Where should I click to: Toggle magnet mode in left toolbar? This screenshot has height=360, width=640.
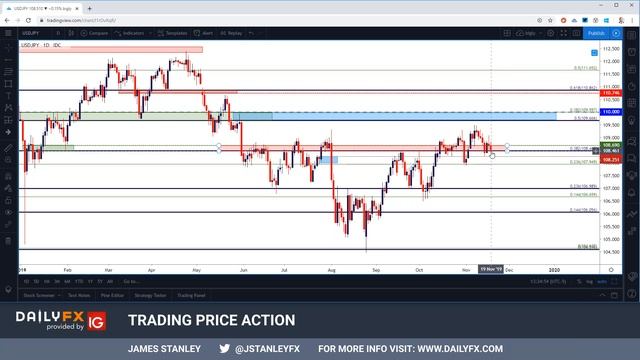tap(8, 176)
